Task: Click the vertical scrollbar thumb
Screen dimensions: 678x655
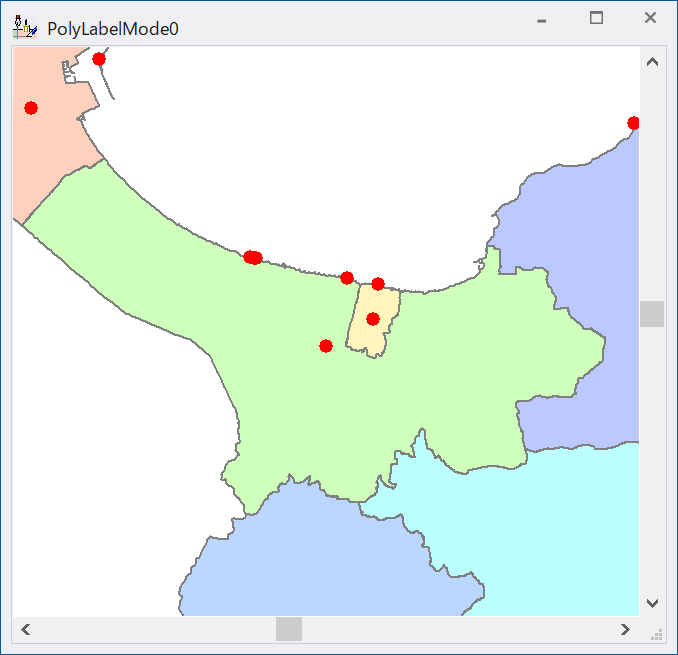Action: pyautogui.click(x=652, y=314)
